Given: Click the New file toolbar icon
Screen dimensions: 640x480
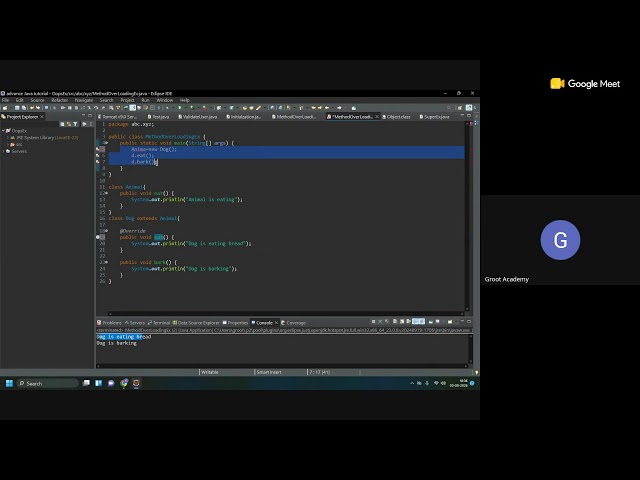Looking at the screenshot, I should (4, 108).
